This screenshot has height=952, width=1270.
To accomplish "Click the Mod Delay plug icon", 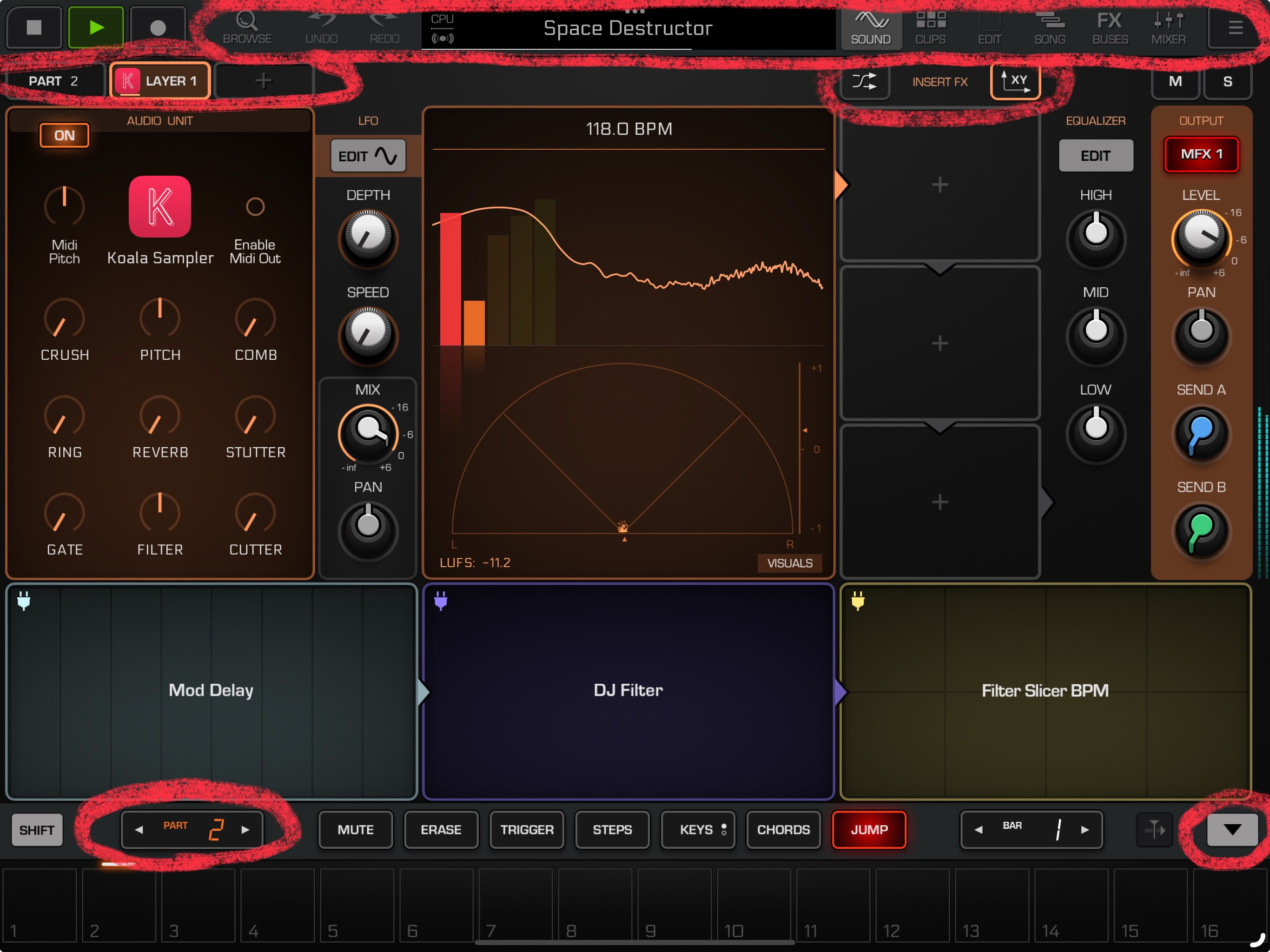I will click(24, 601).
